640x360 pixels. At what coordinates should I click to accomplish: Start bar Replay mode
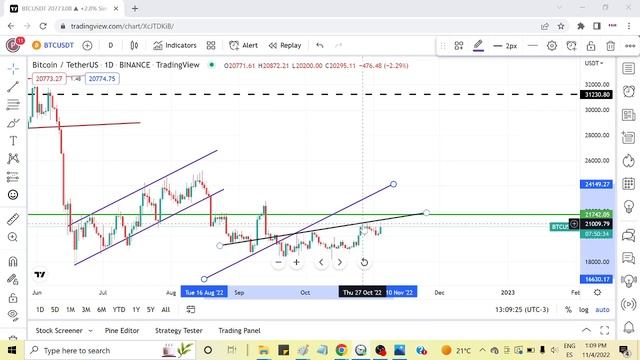point(285,45)
